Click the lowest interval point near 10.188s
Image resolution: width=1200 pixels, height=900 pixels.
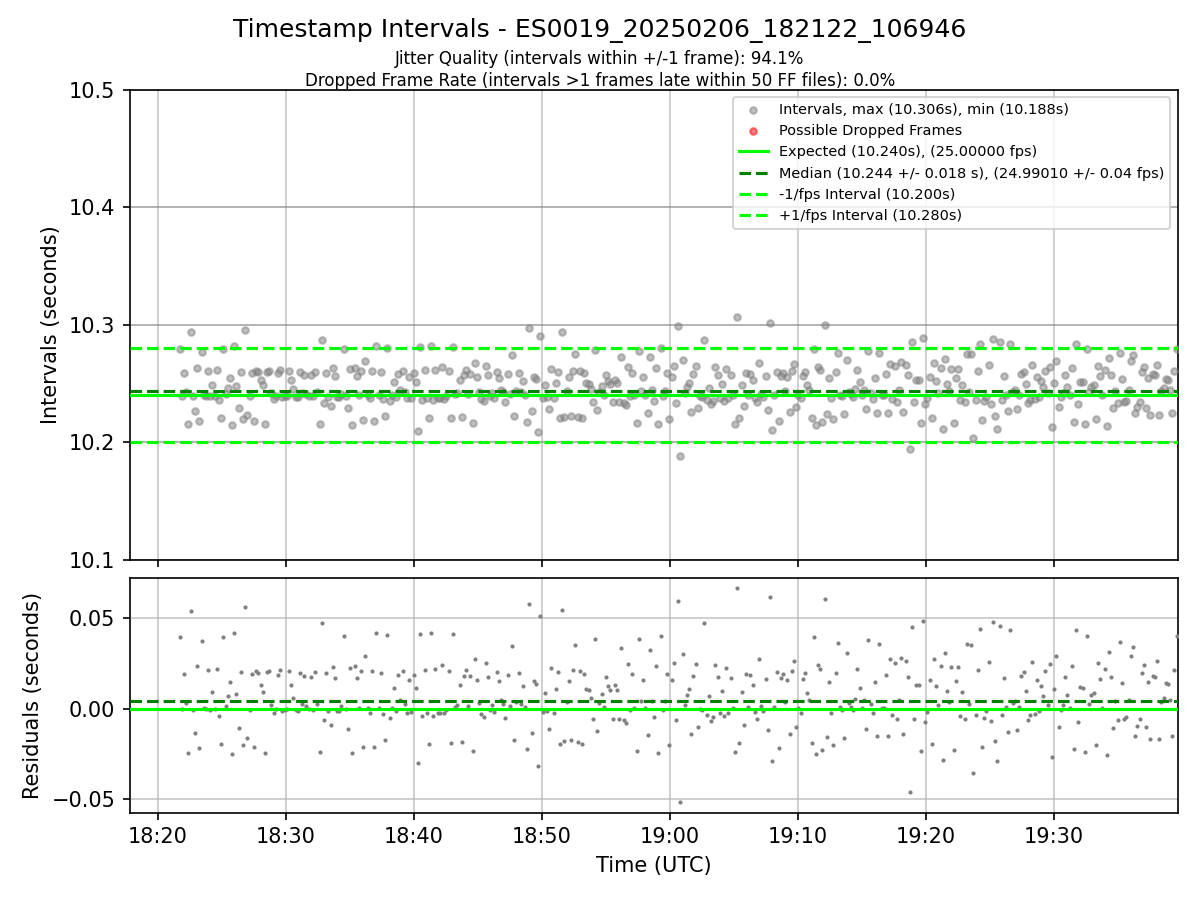click(x=680, y=456)
